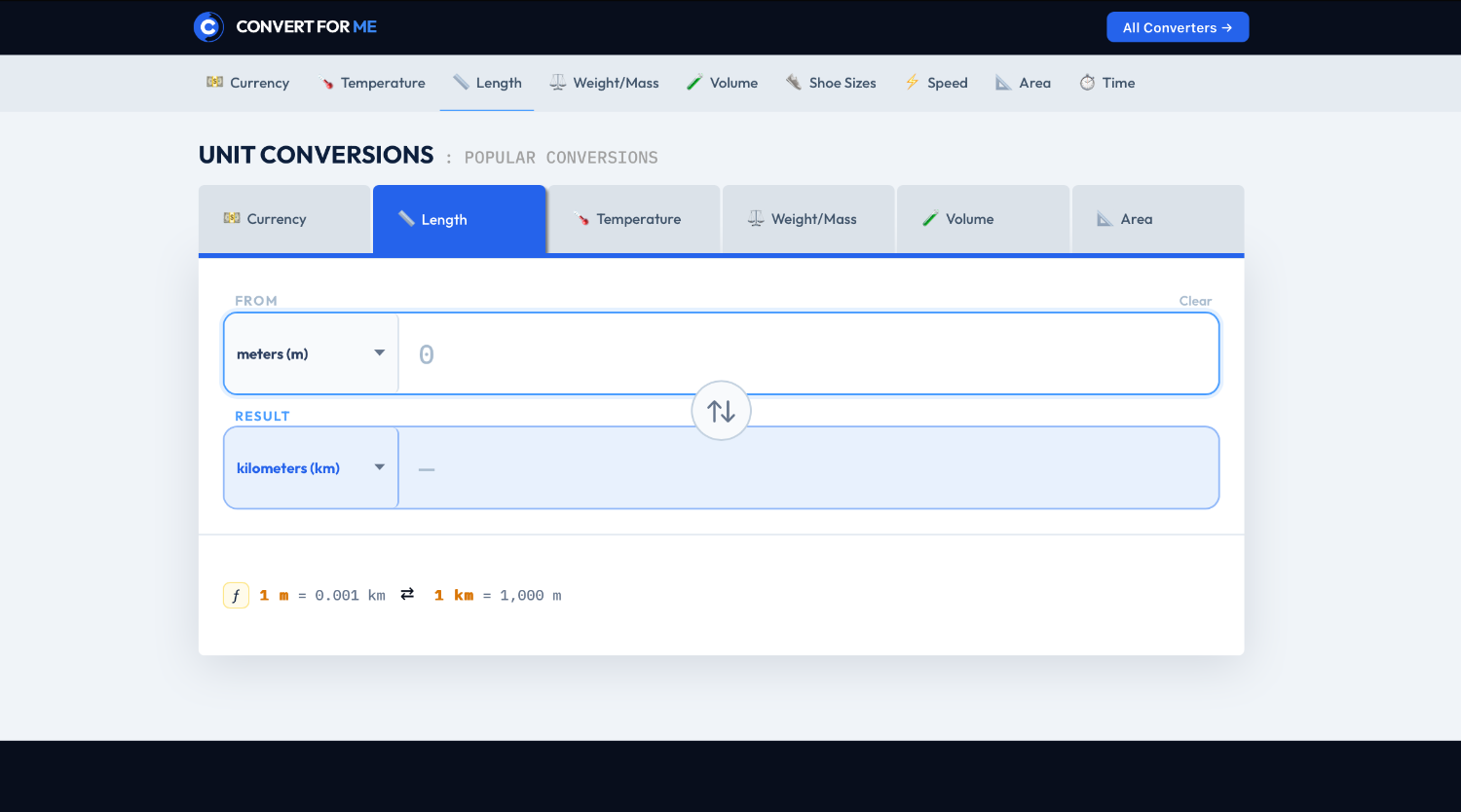Click the RESULT output field
Screen dimensions: 1461x812
[808, 467]
